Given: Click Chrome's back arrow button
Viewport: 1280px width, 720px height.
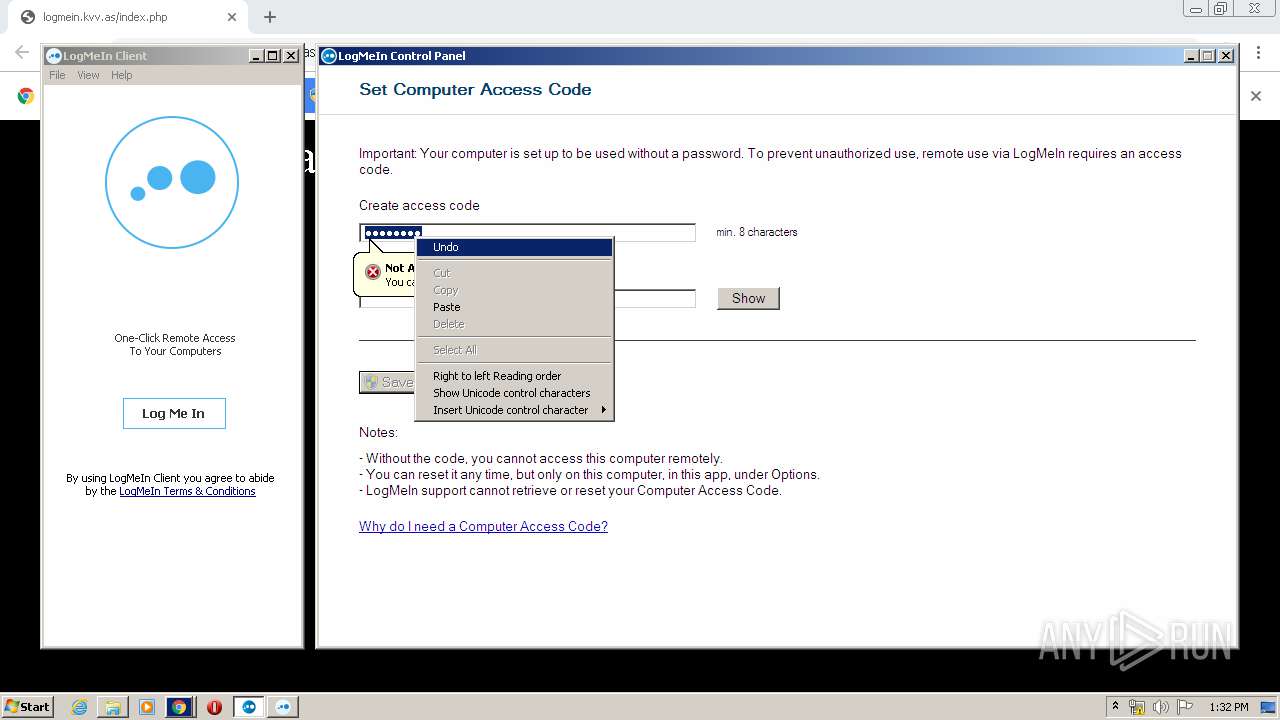Looking at the screenshot, I should click(x=21, y=52).
